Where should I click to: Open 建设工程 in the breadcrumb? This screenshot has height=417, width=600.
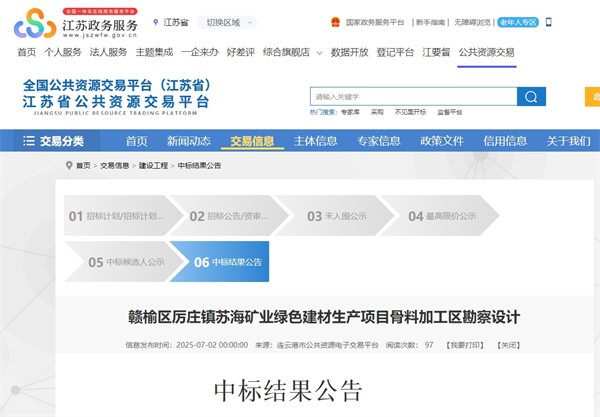[x=152, y=165]
